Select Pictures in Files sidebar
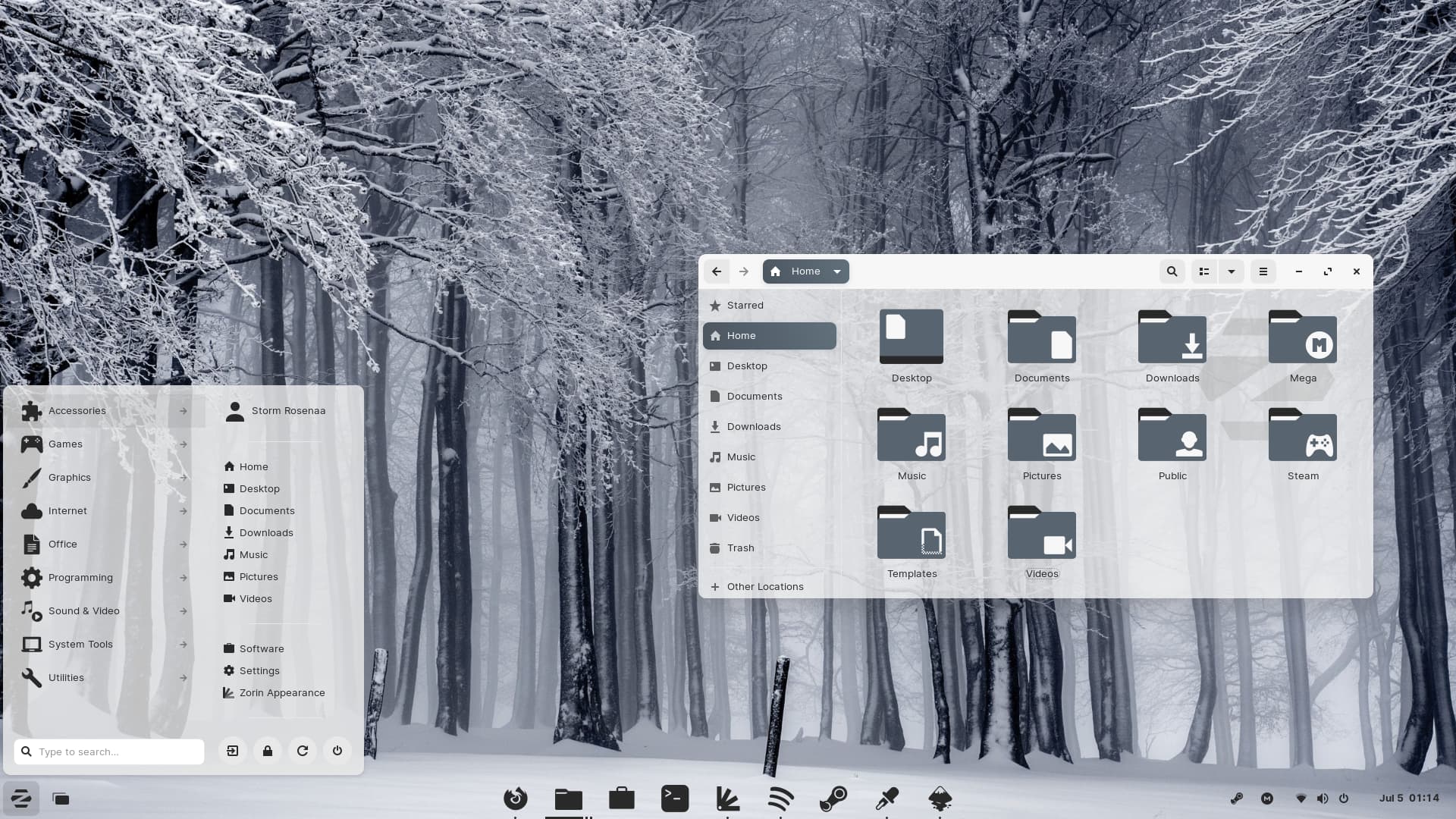1456x819 pixels. [770, 487]
